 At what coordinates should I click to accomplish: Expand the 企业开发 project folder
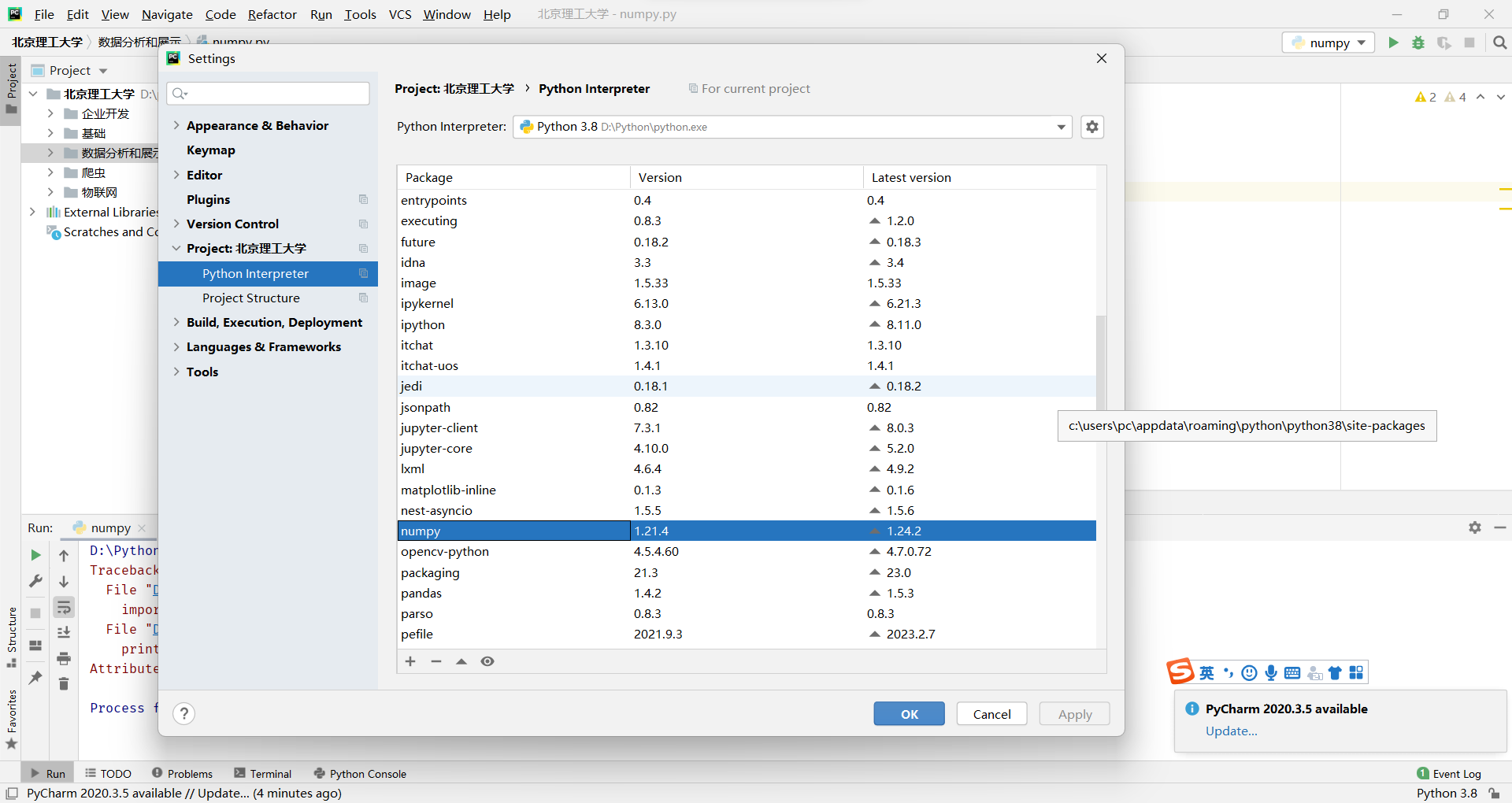[50, 113]
